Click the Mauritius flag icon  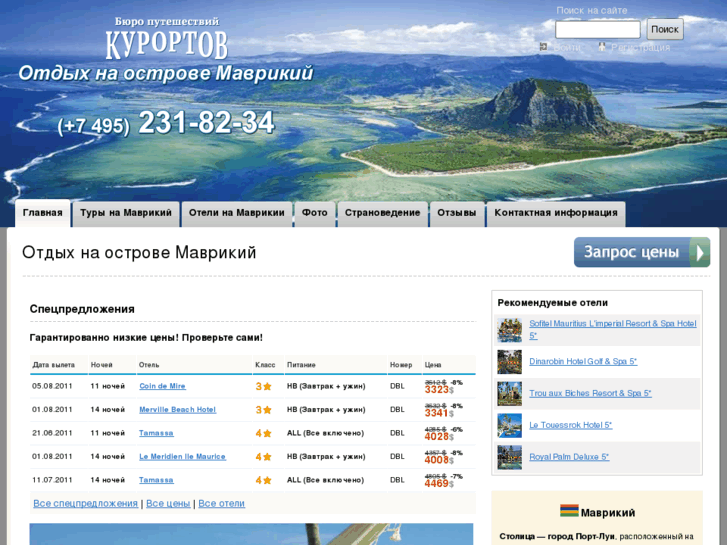pyautogui.click(x=569, y=511)
